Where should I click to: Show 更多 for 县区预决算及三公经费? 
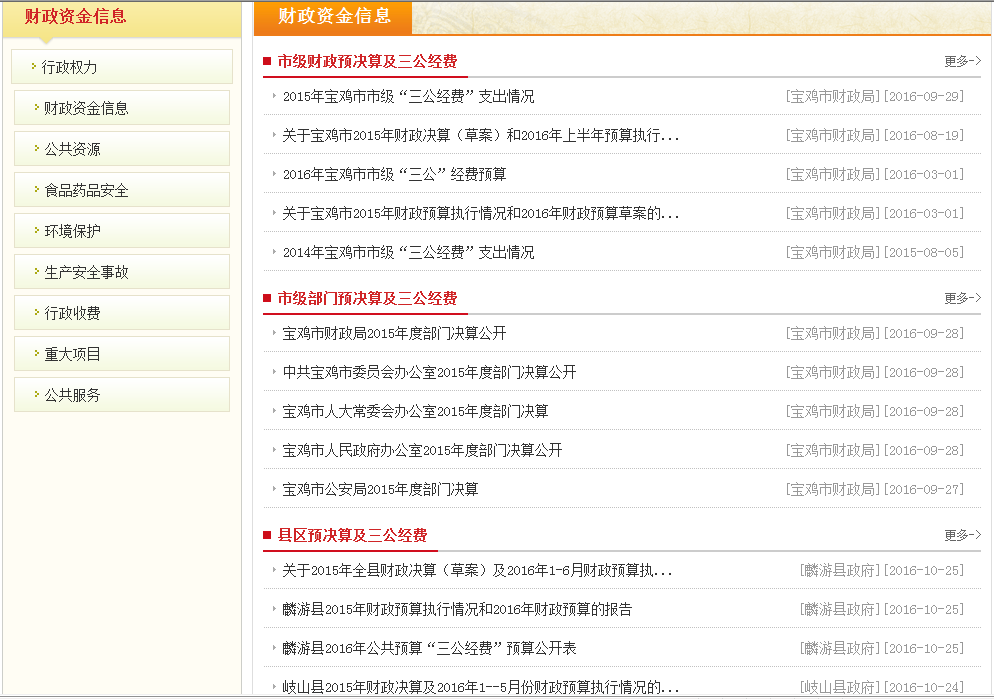(x=961, y=535)
